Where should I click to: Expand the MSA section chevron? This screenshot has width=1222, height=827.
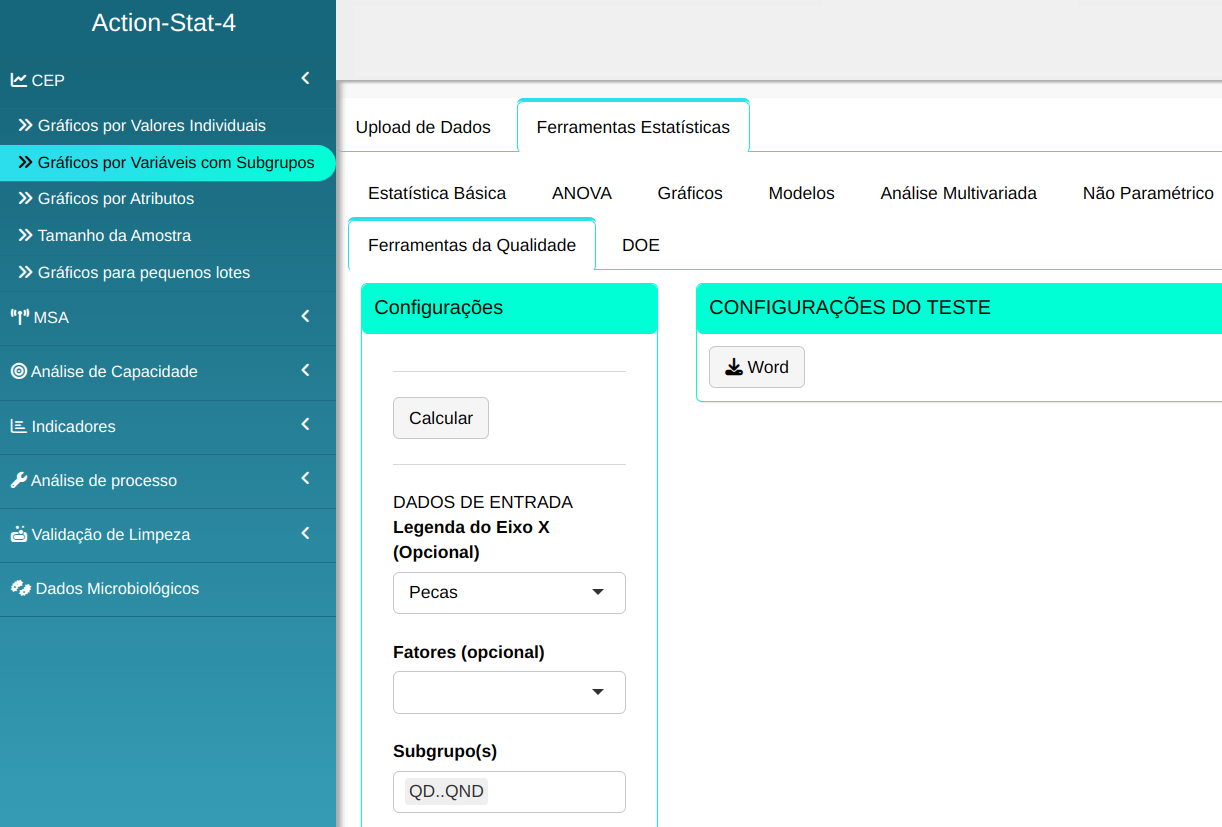click(x=305, y=316)
